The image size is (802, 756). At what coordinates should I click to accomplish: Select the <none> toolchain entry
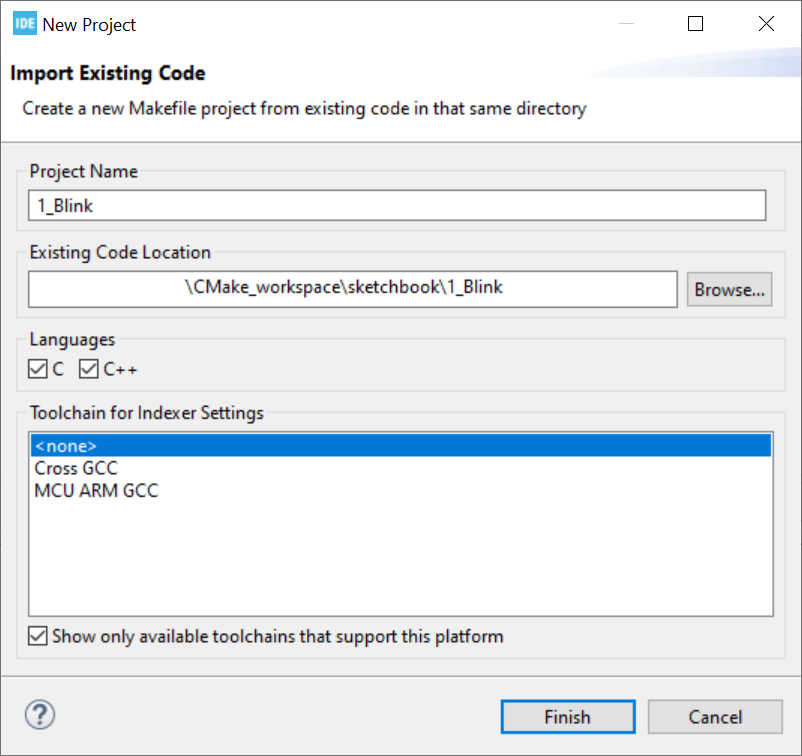400,445
